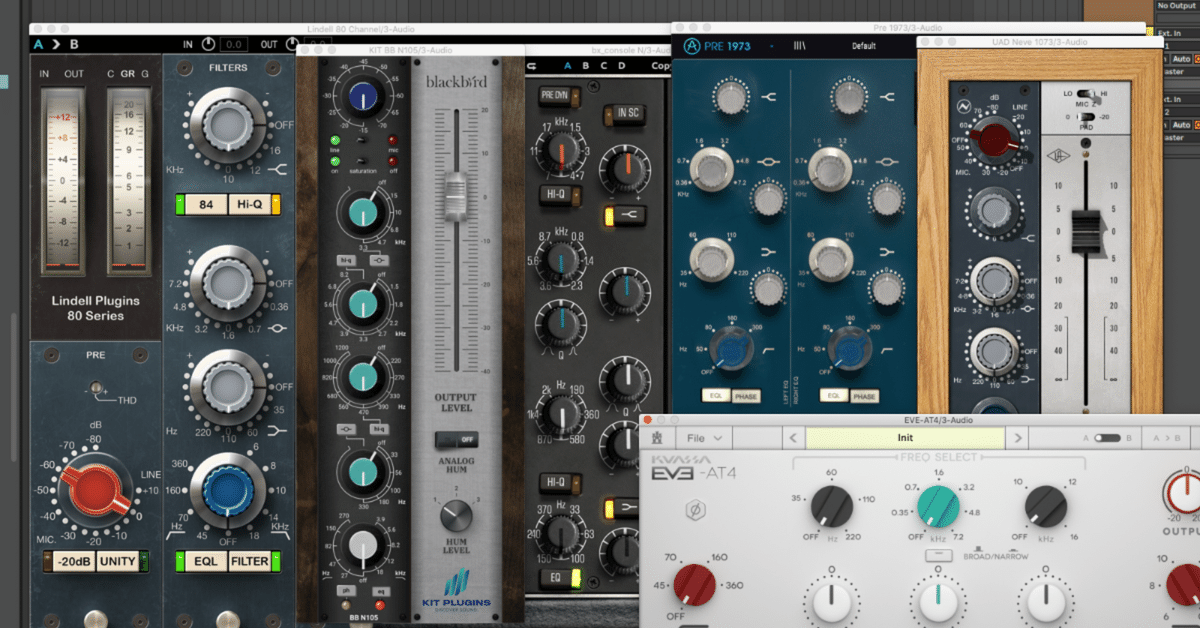Viewport: 1200px width, 628px height.
Task: Select state A in Lindell 80 Channel header
Action: (38, 44)
